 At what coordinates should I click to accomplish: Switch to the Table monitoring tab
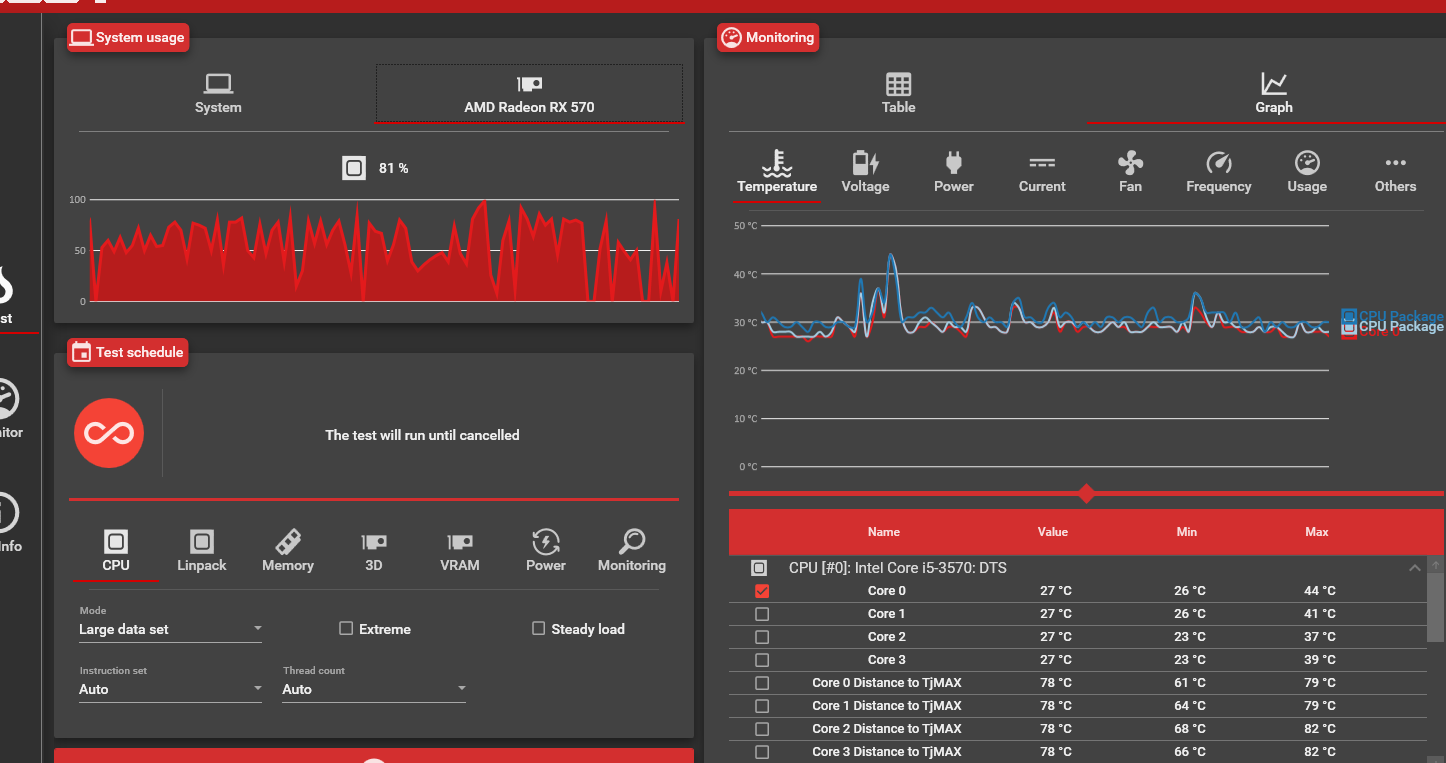pyautogui.click(x=898, y=93)
